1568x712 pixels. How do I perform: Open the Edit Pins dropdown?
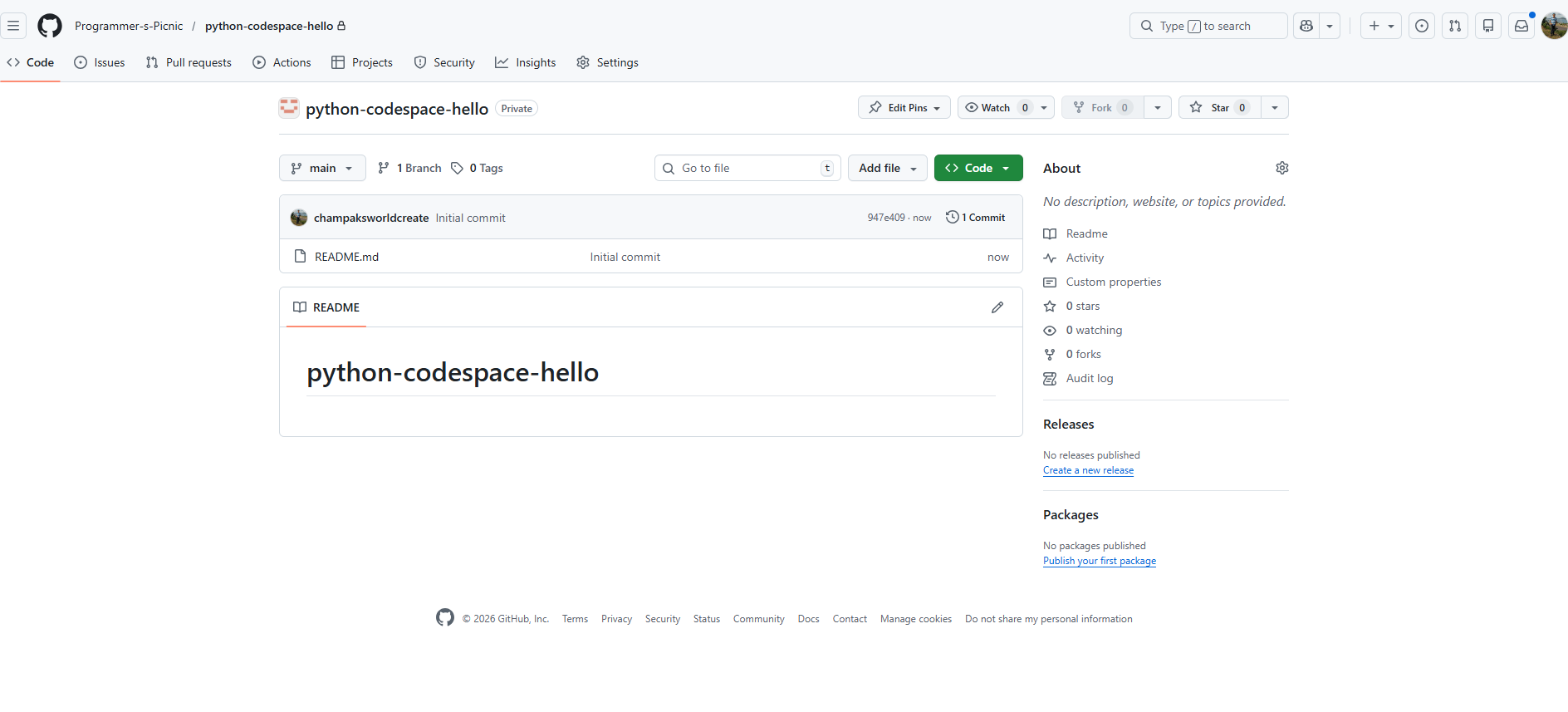(904, 107)
